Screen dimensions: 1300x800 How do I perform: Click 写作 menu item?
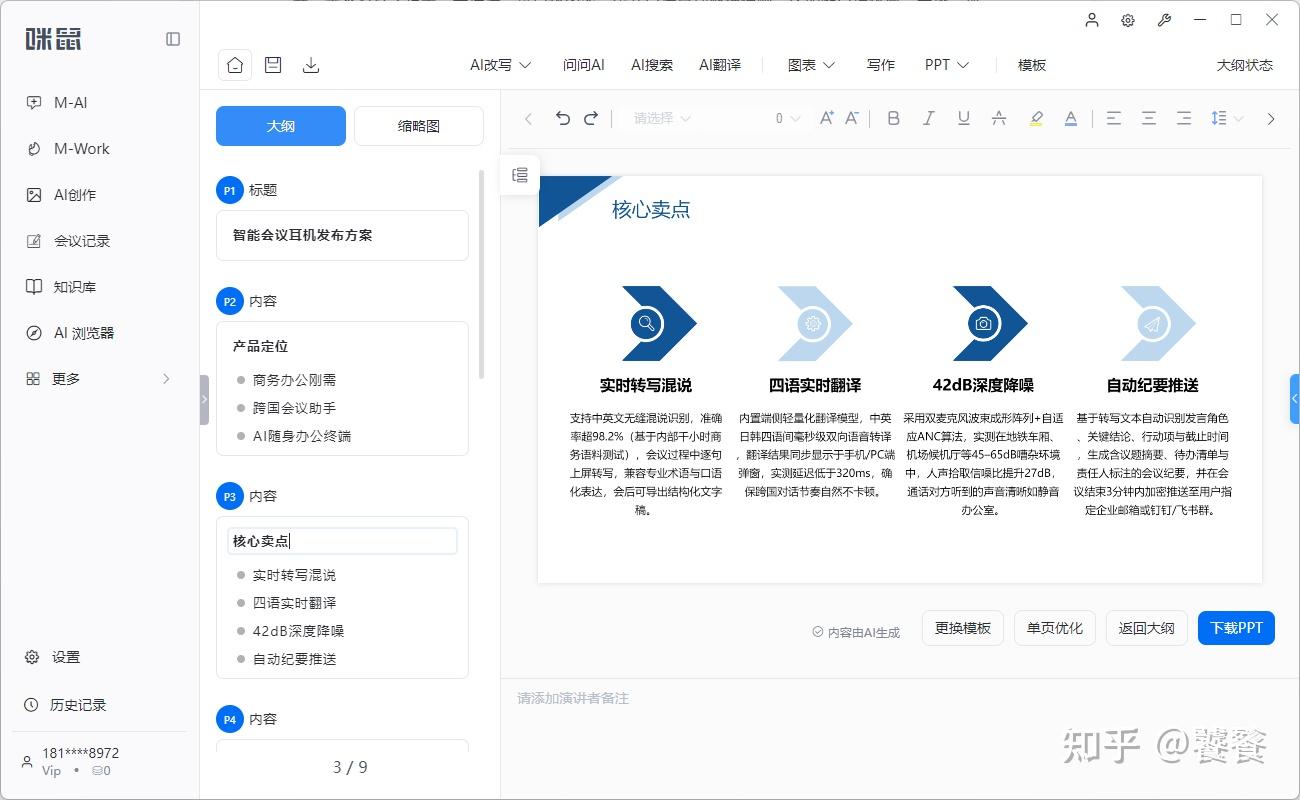click(881, 65)
